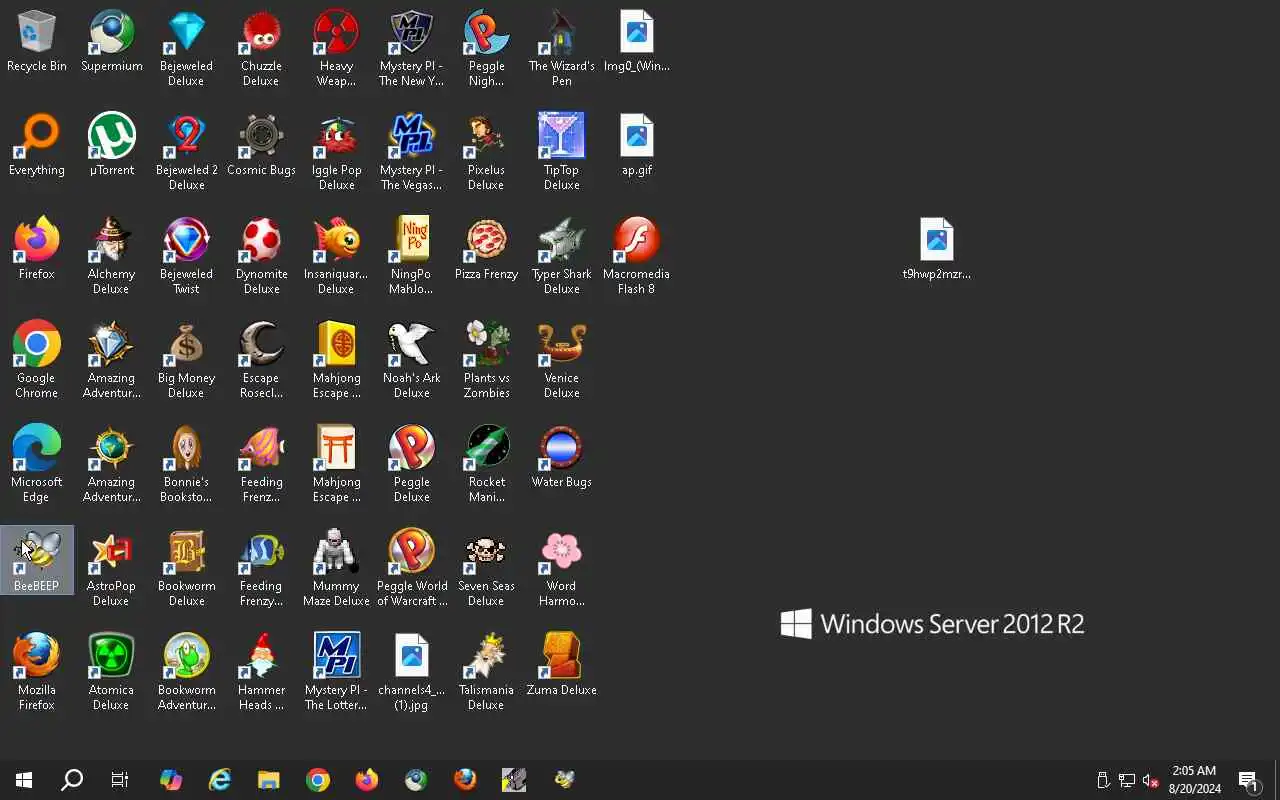Click Bonnie's Bookstore icon
Screen dimensions: 1280x800
point(186,465)
